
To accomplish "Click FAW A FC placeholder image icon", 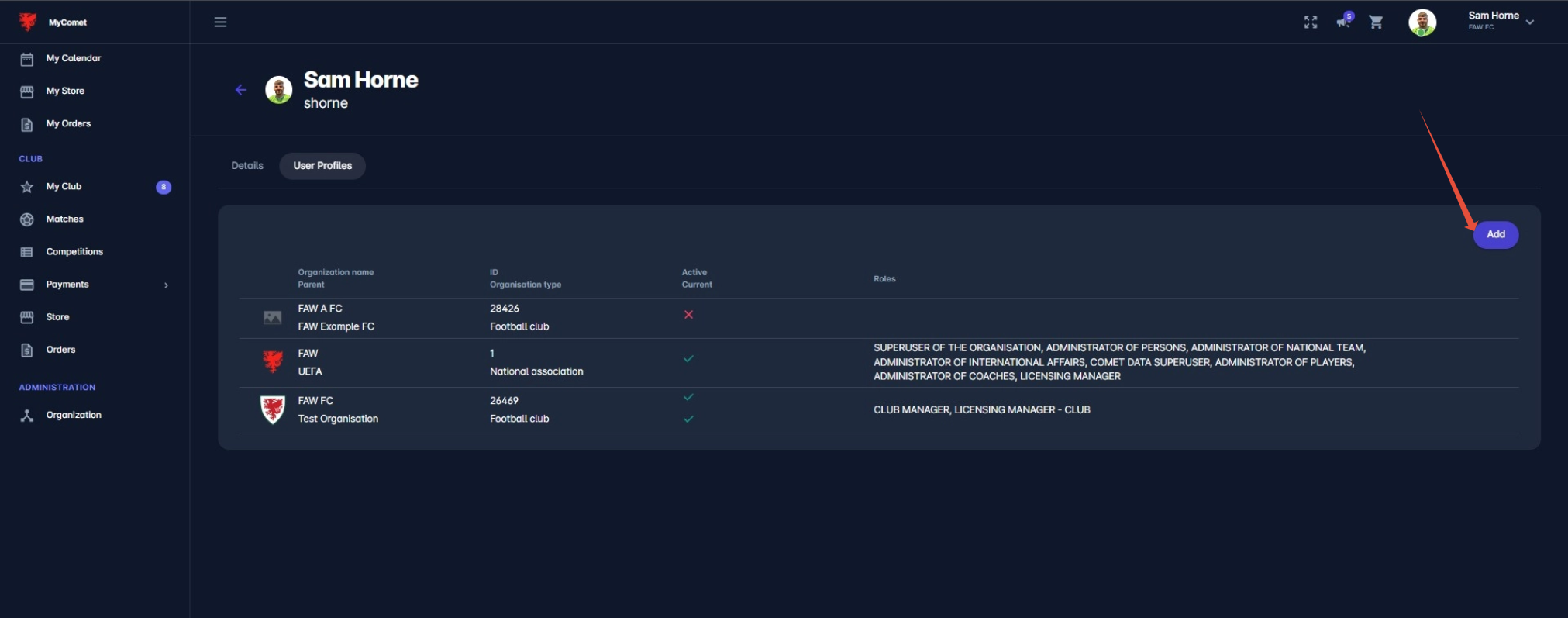I will 272,317.
